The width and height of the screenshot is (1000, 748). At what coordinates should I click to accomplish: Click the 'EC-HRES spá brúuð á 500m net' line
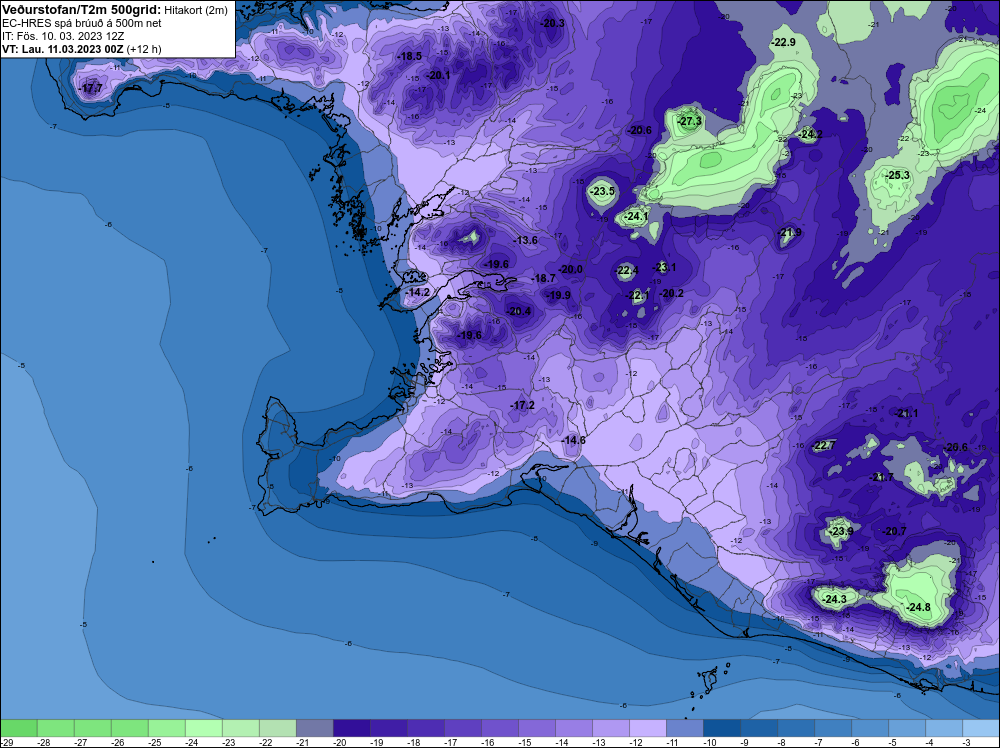pos(82,24)
